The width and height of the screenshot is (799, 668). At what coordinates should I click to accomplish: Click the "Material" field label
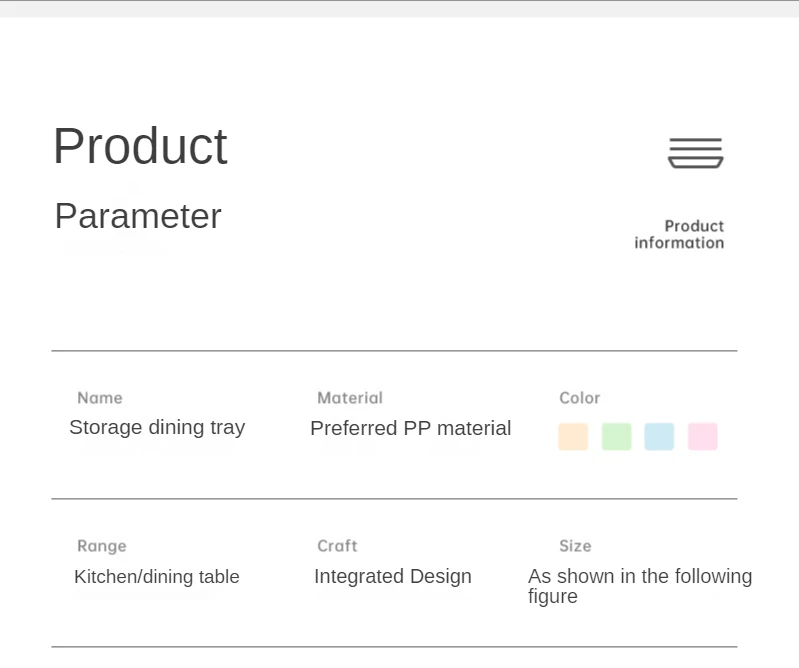coord(350,398)
